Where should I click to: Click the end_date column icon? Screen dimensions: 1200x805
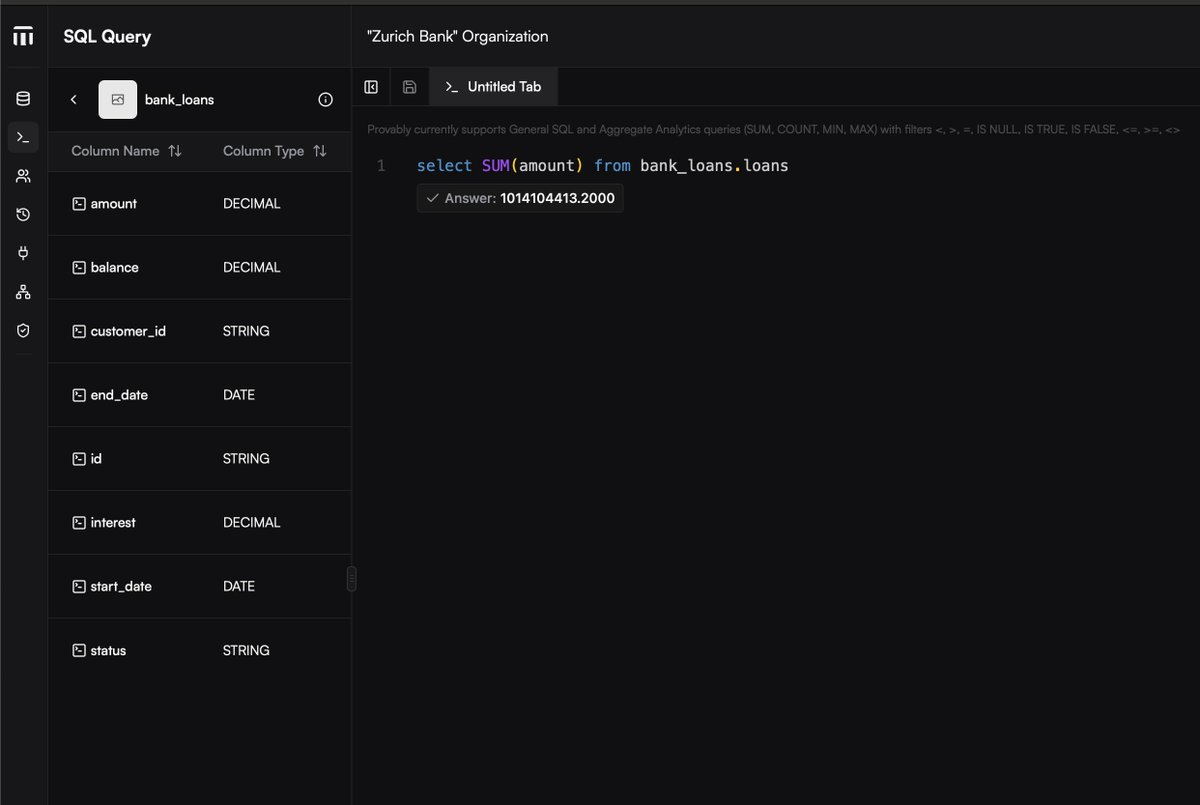coord(79,395)
